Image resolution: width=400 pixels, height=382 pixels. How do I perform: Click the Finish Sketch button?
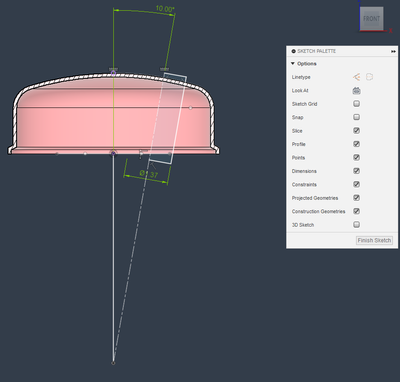click(x=374, y=240)
